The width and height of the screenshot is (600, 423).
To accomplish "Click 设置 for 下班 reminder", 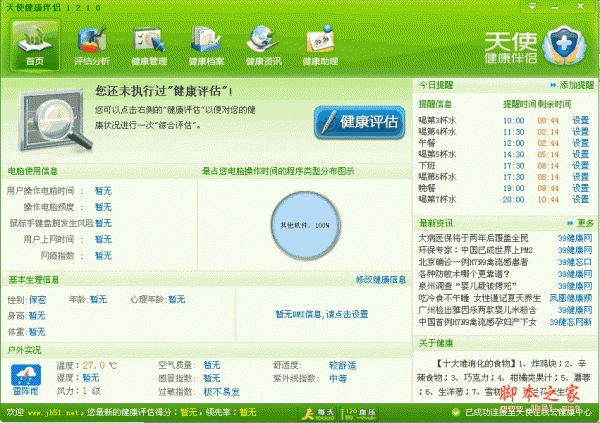I will (580, 165).
